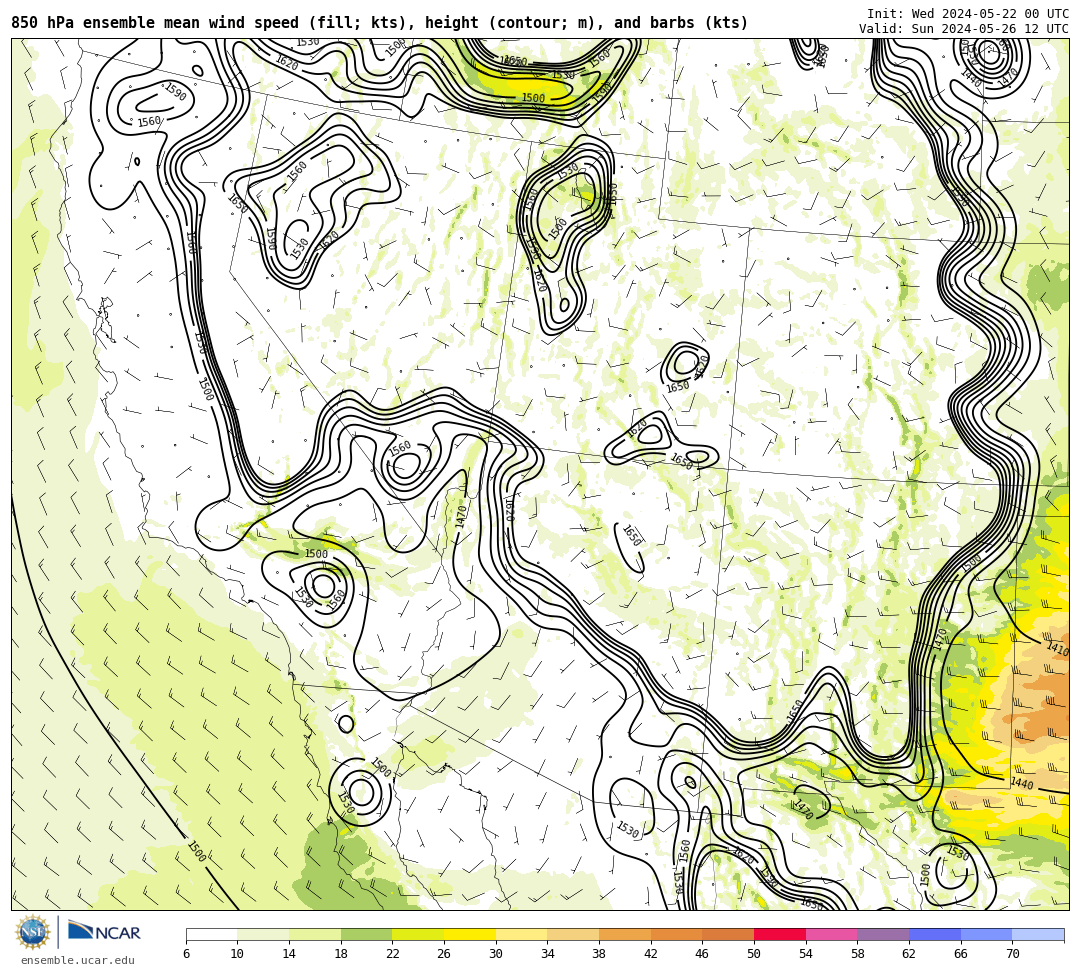Pick the dark orange 46–50 kts swatch
The image size is (1080, 973).
click(728, 934)
